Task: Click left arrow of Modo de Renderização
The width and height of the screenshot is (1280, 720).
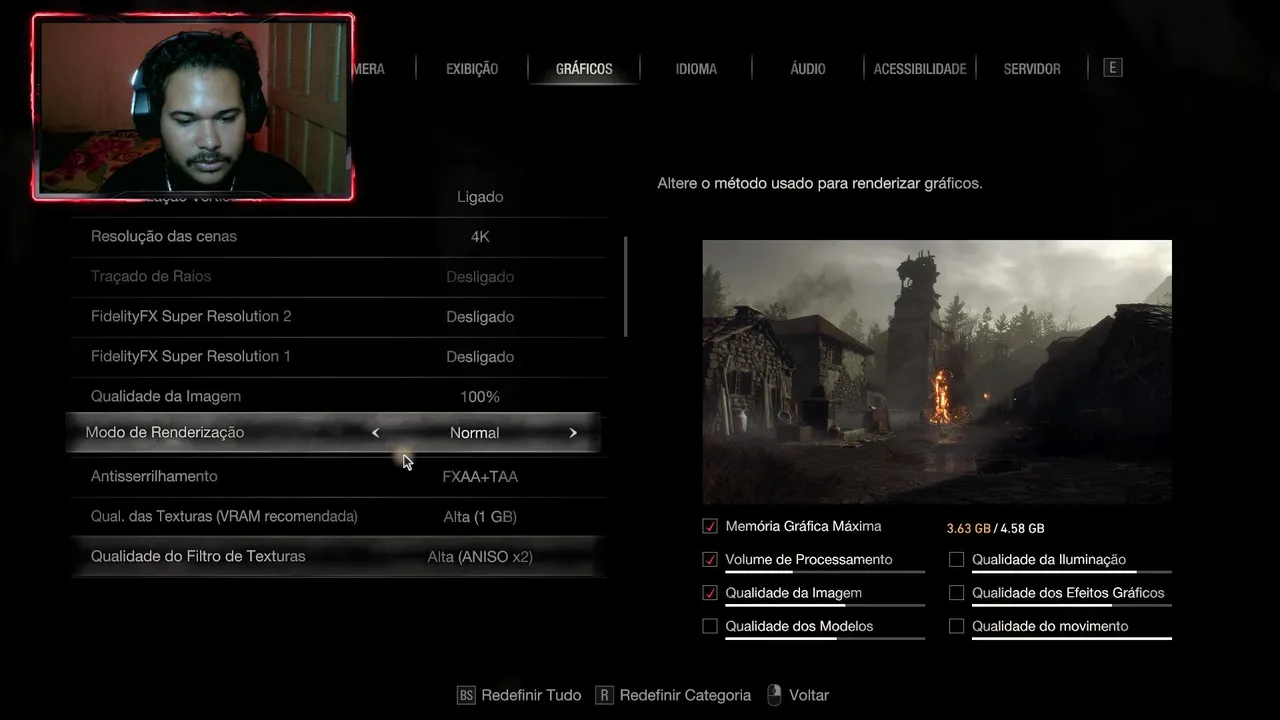Action: 375,433
